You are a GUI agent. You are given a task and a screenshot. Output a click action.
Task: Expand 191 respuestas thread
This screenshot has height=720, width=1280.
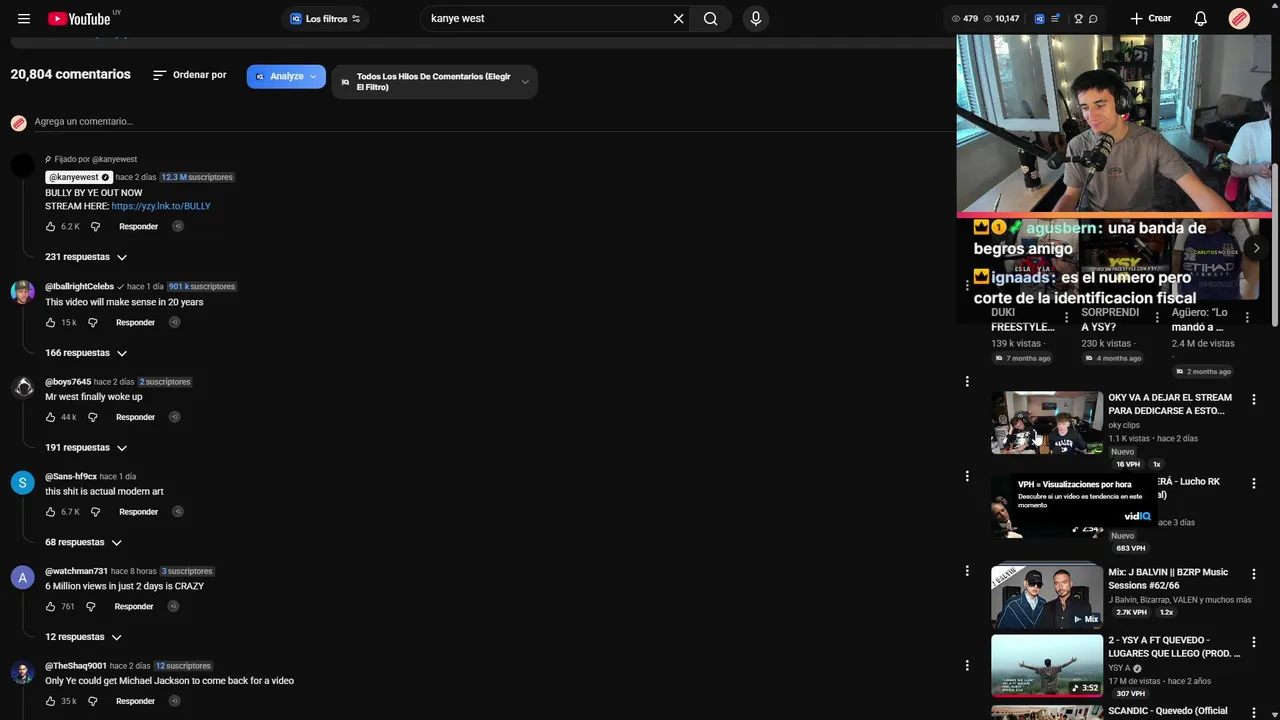point(86,448)
